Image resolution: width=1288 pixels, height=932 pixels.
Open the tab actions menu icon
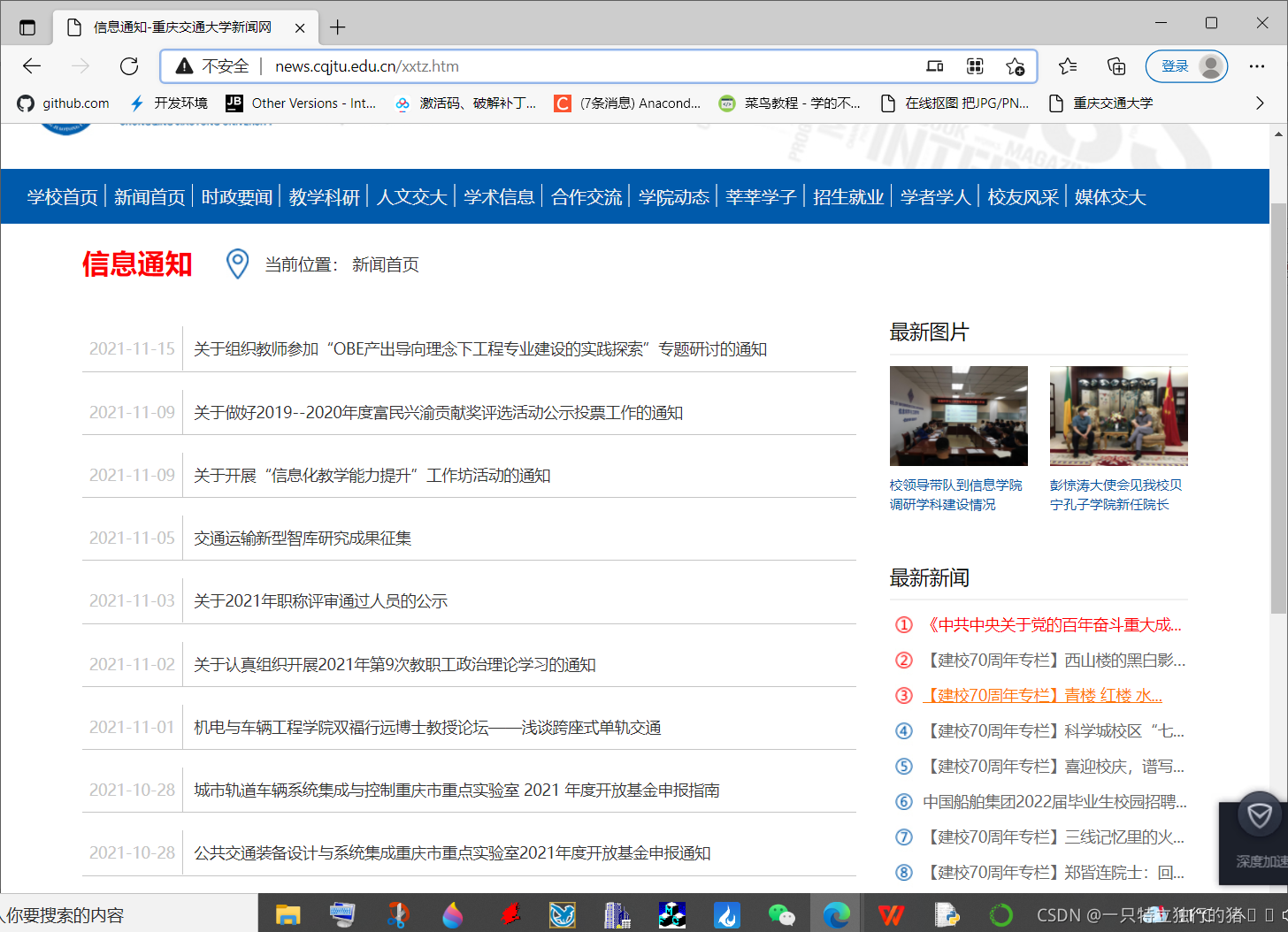pos(27,27)
